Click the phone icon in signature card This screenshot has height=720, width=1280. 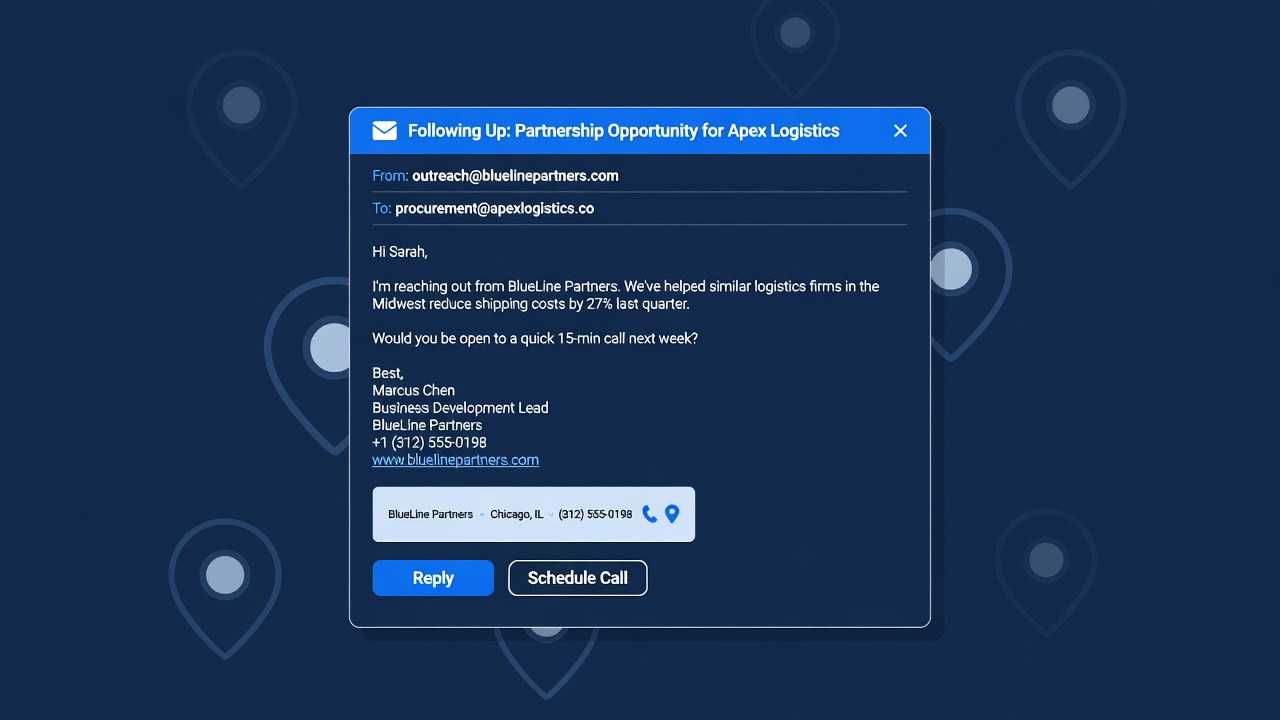tap(650, 514)
